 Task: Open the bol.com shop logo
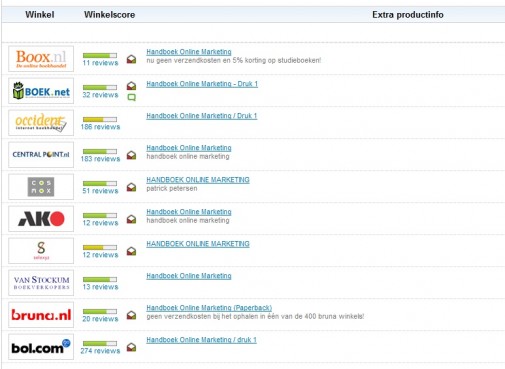coord(41,347)
